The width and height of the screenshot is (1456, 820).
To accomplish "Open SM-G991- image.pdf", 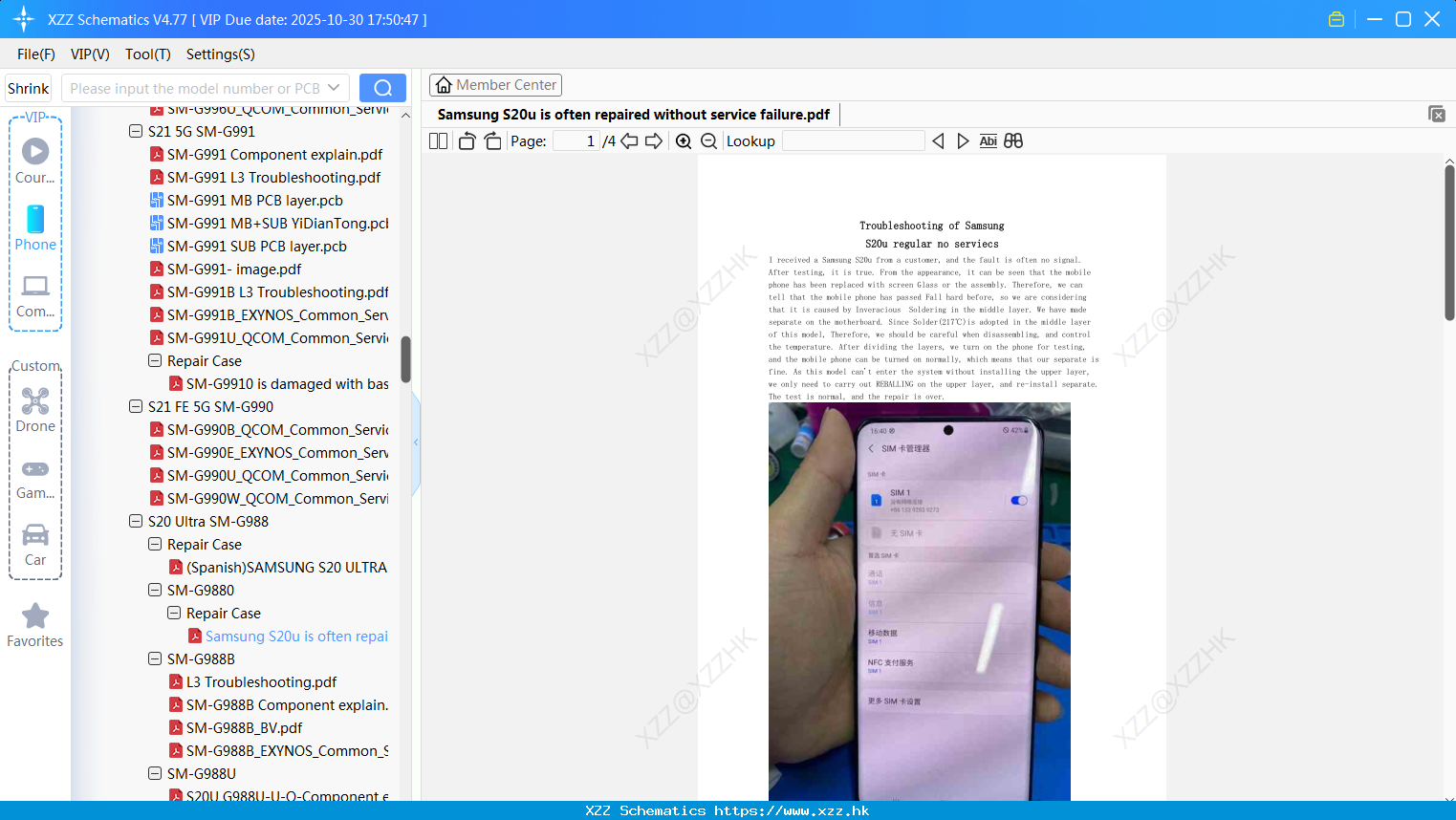I will [234, 270].
